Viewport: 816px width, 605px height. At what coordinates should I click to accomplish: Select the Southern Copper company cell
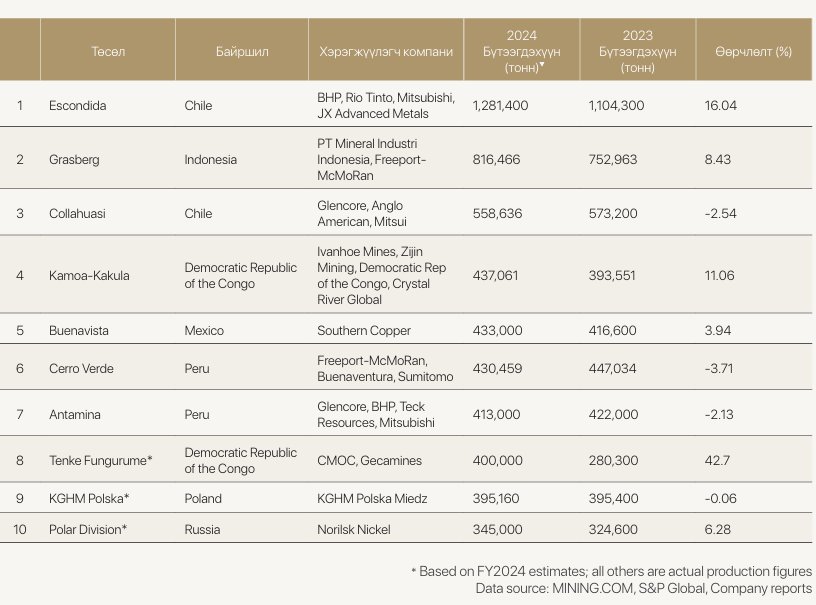point(364,330)
